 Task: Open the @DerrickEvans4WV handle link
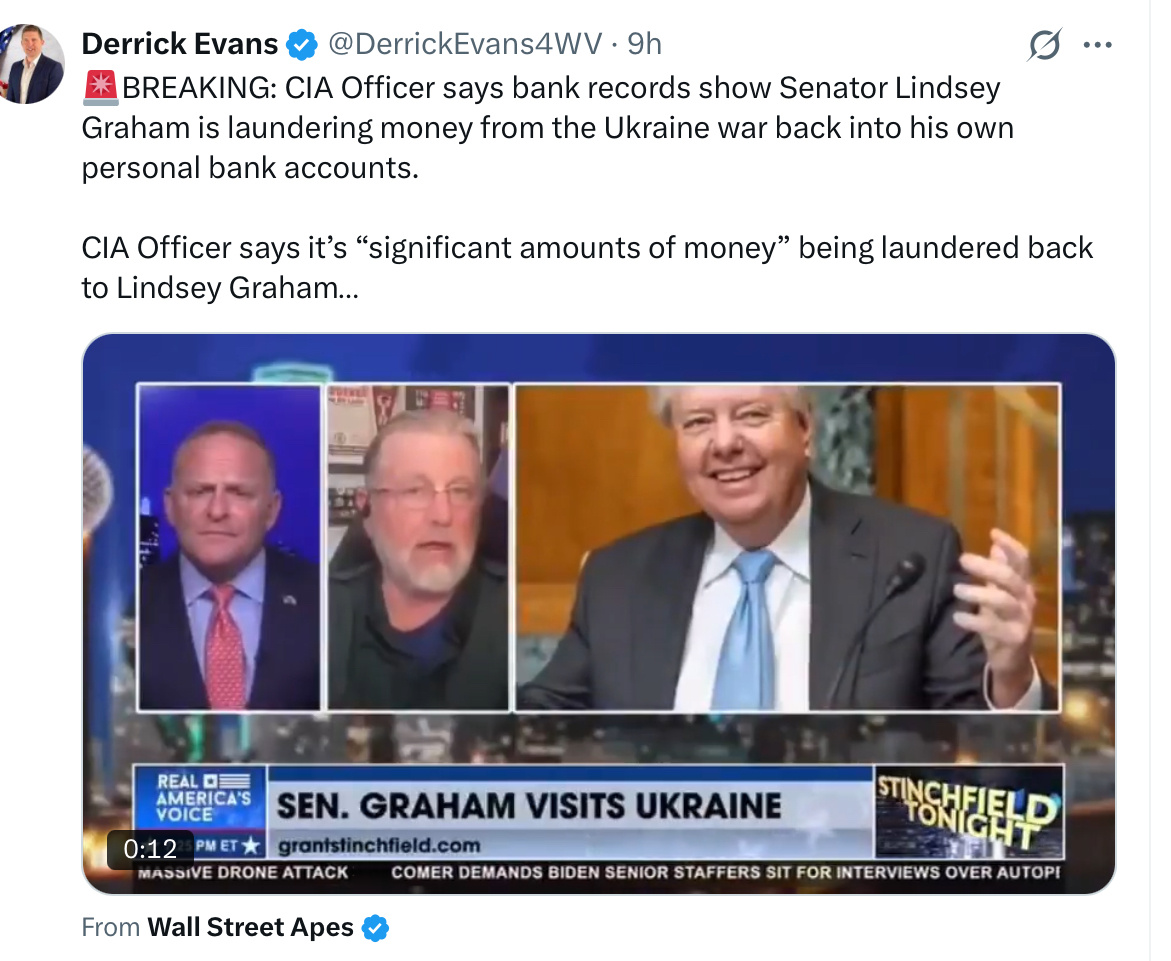click(x=465, y=44)
